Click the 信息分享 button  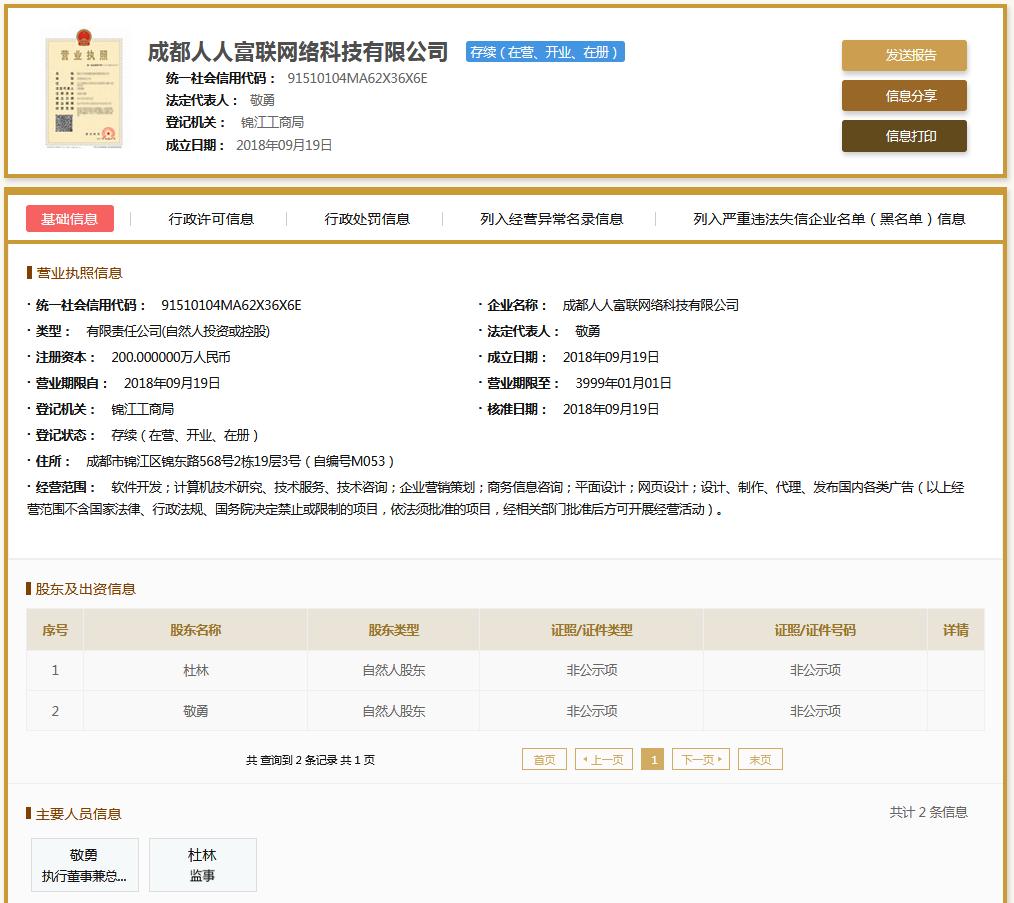(904, 96)
